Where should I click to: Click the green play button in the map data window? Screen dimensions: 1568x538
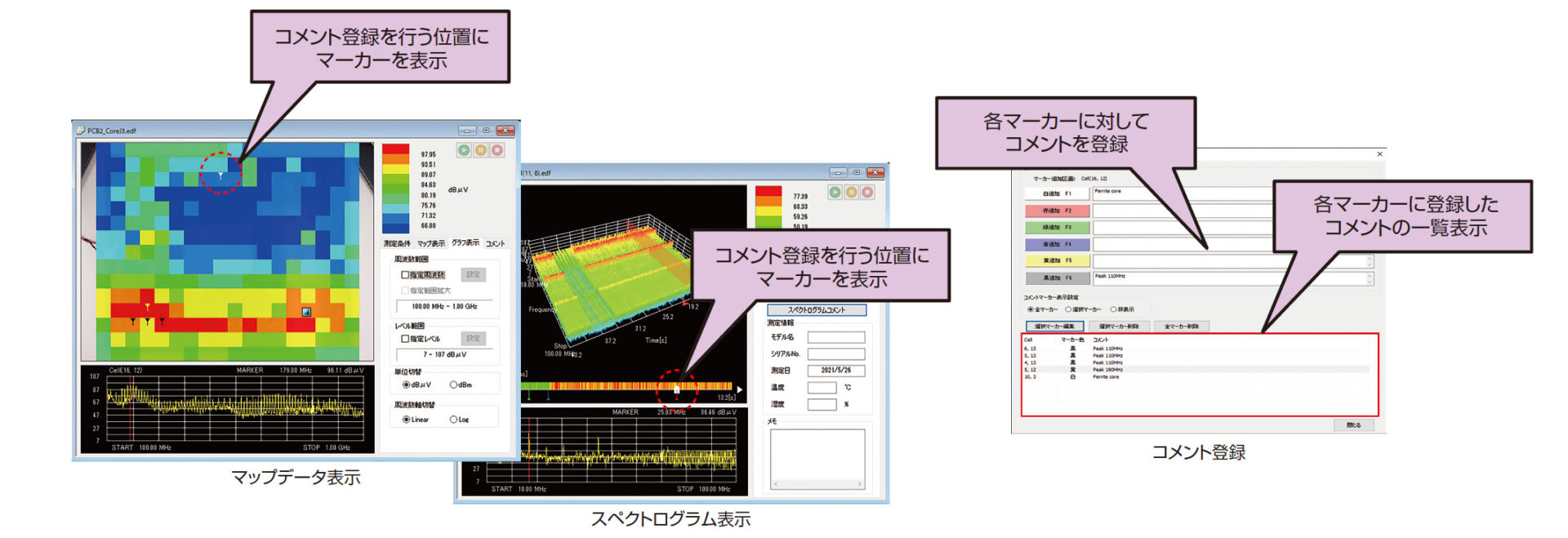[x=464, y=150]
